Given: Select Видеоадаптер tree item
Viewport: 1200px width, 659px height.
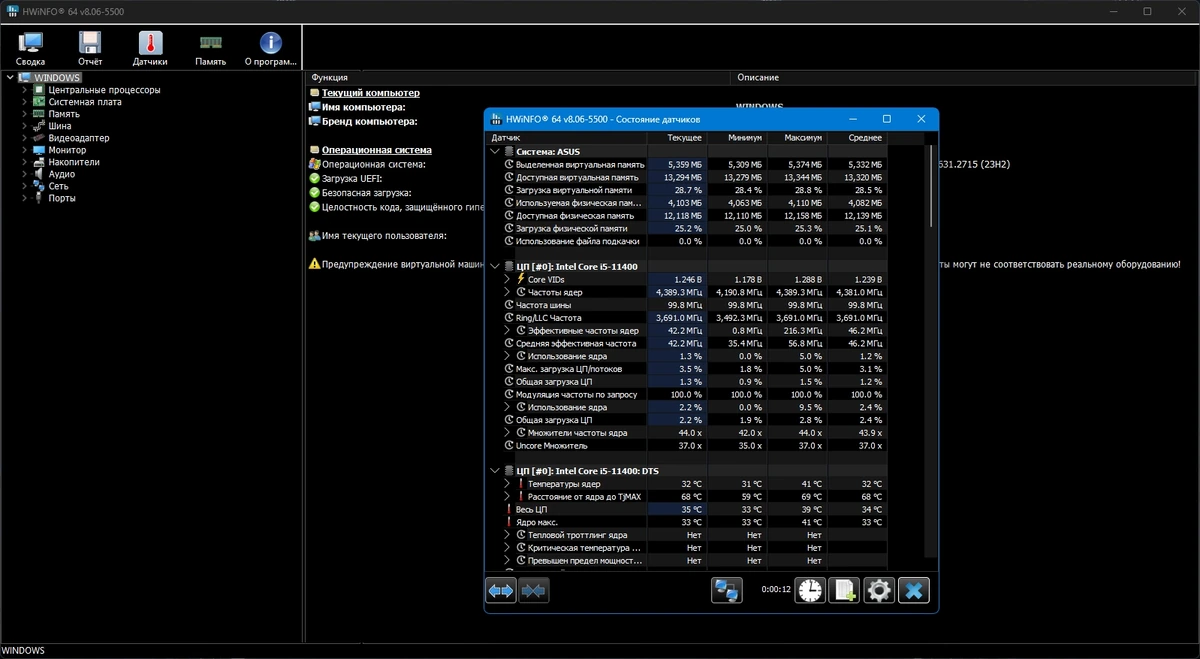Looking at the screenshot, I should [79, 138].
